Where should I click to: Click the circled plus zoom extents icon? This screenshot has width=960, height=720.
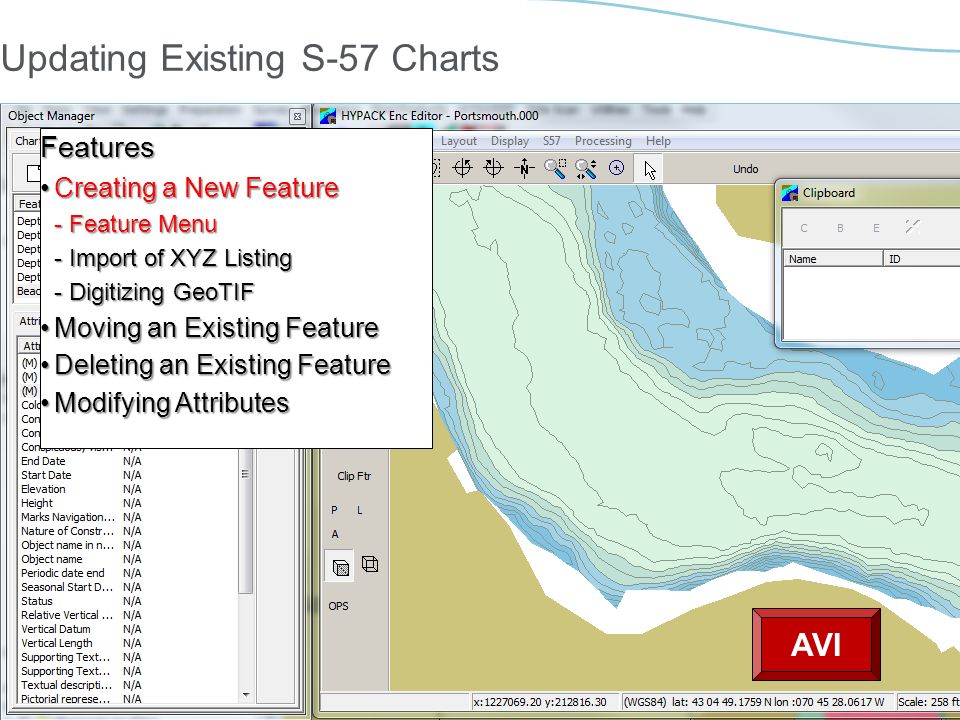[x=617, y=168]
